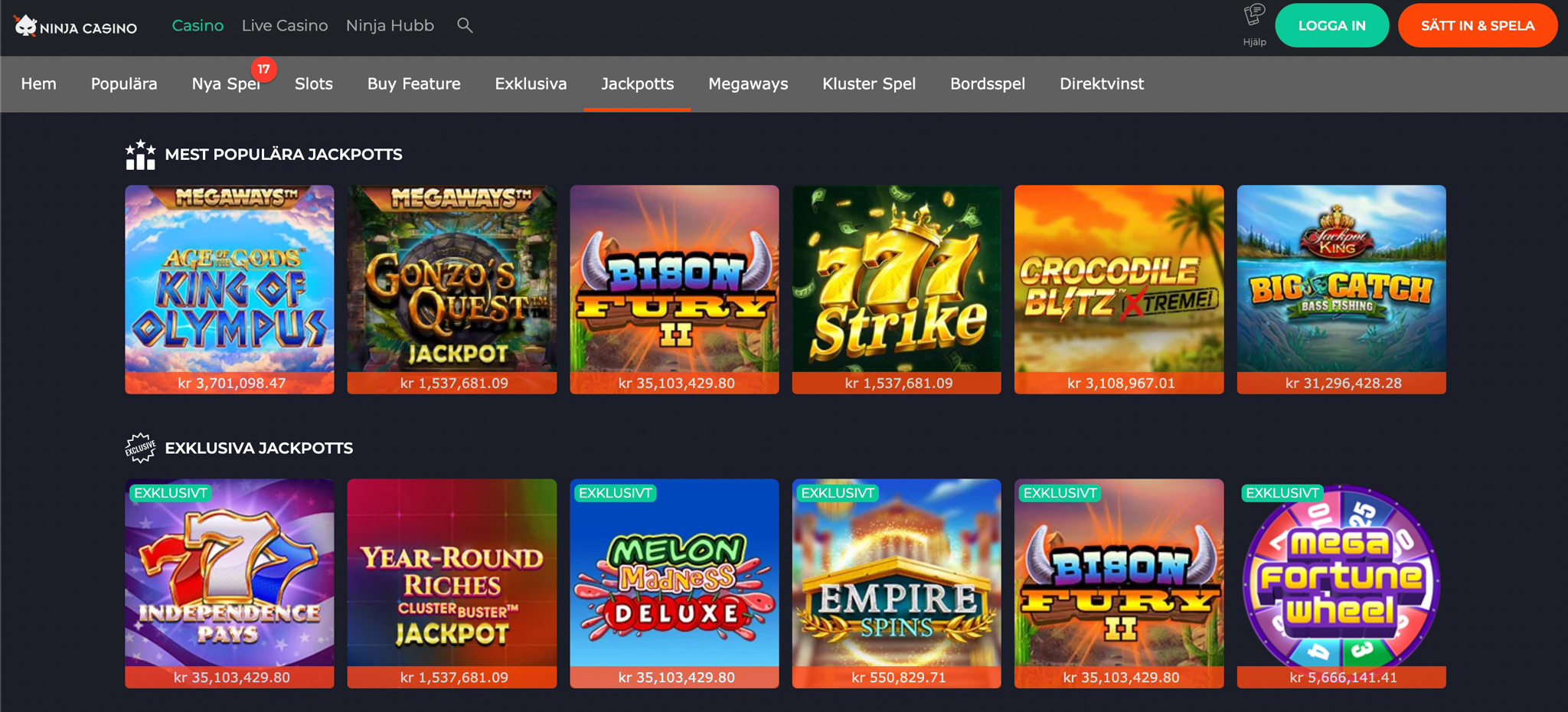Open the Buy Feature tab
Viewport: 1568px width, 712px height.
(414, 83)
